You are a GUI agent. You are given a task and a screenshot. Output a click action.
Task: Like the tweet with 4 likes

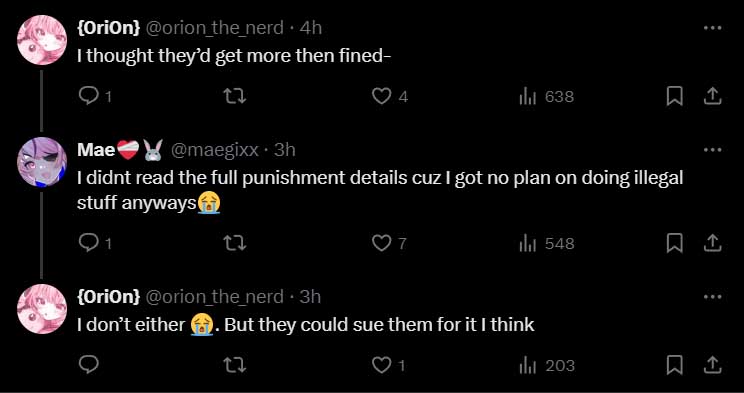pos(390,97)
